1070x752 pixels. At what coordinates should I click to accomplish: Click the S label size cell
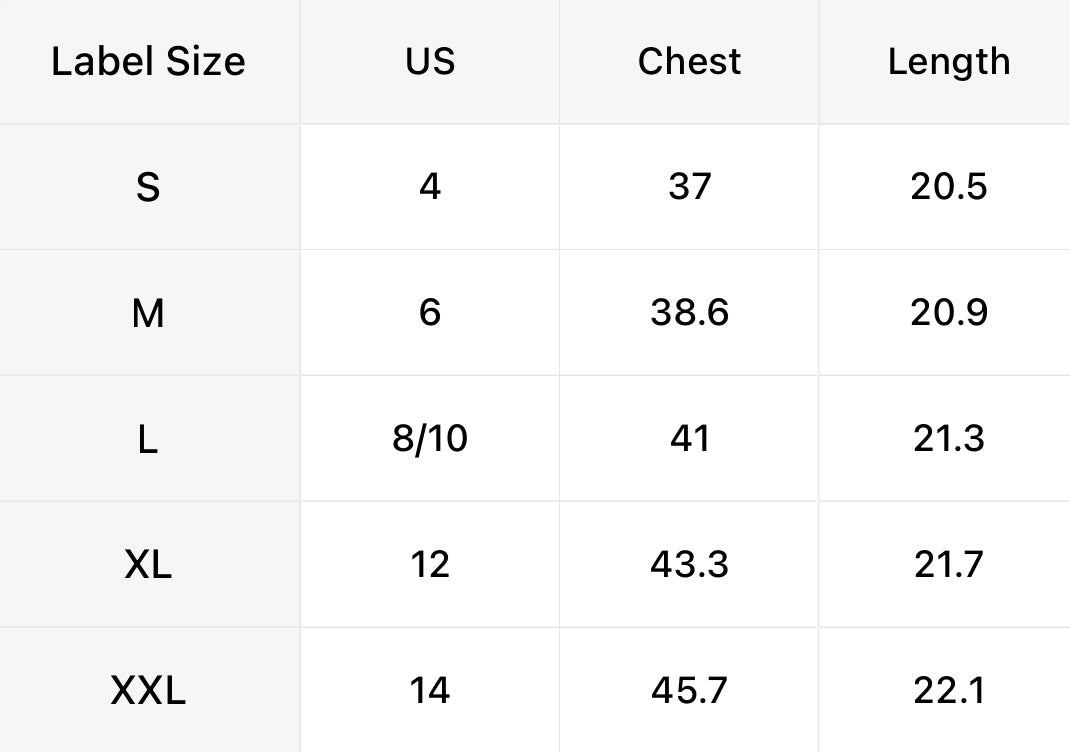148,187
